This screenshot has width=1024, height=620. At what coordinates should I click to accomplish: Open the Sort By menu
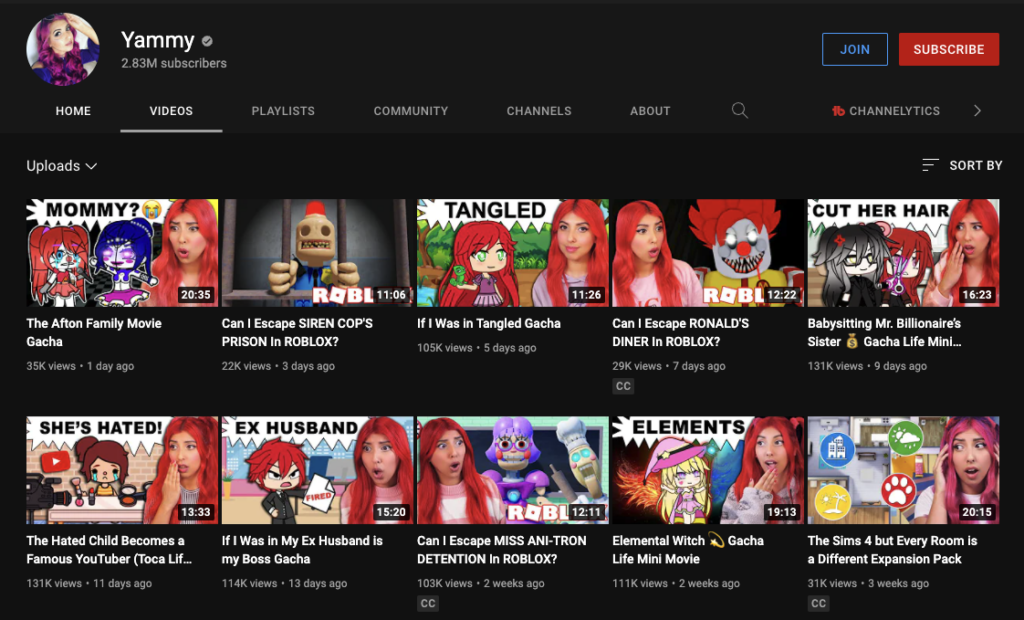point(961,165)
